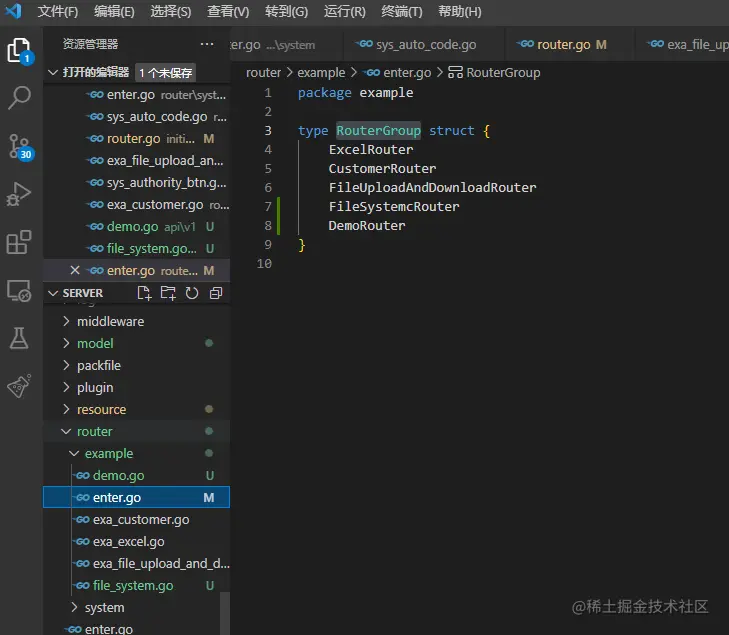Open 选择(S) menu

pos(171,11)
